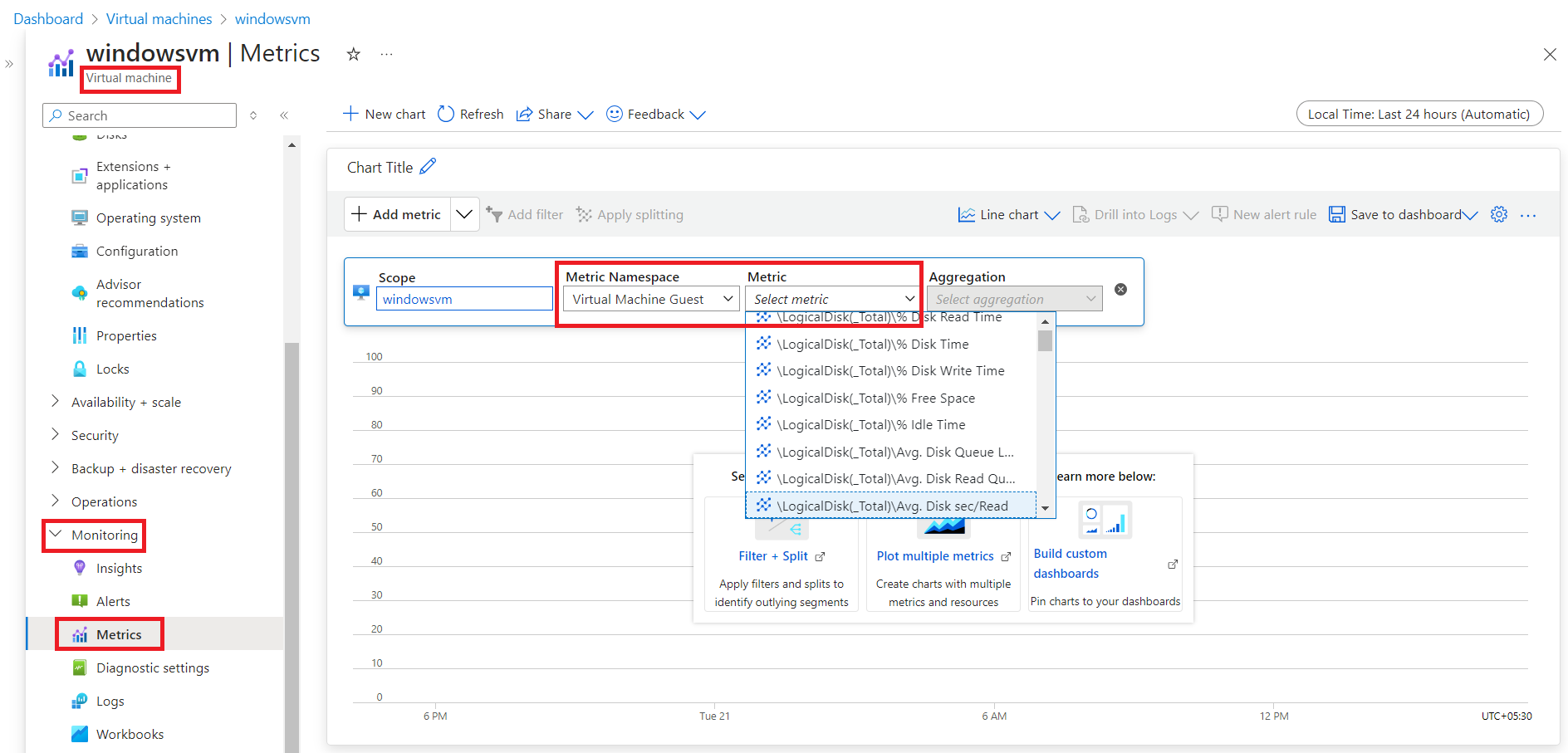Click the Logs icon
Viewport: 1568px width, 753px height.
pyautogui.click(x=80, y=701)
